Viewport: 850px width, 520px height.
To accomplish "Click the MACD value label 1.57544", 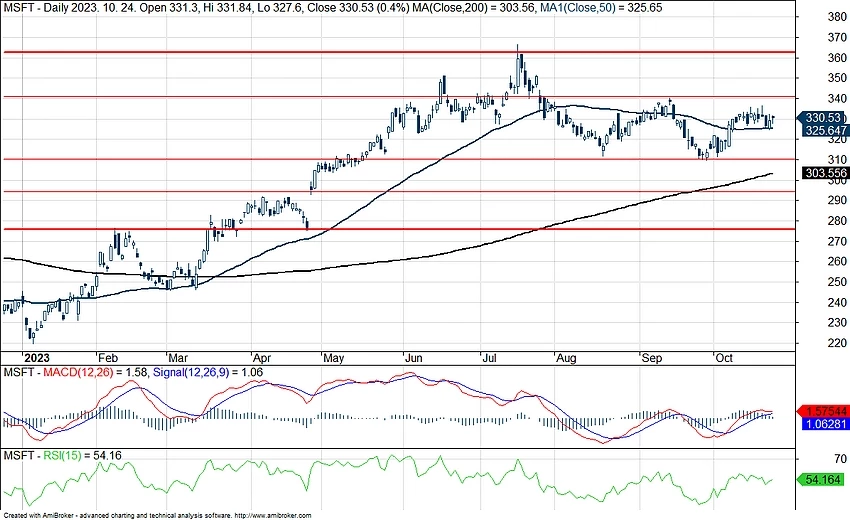I will (x=825, y=412).
